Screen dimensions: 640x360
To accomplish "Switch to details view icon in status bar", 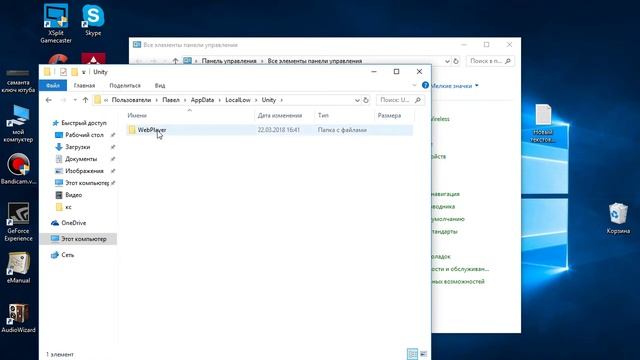I will pyautogui.click(x=412, y=354).
